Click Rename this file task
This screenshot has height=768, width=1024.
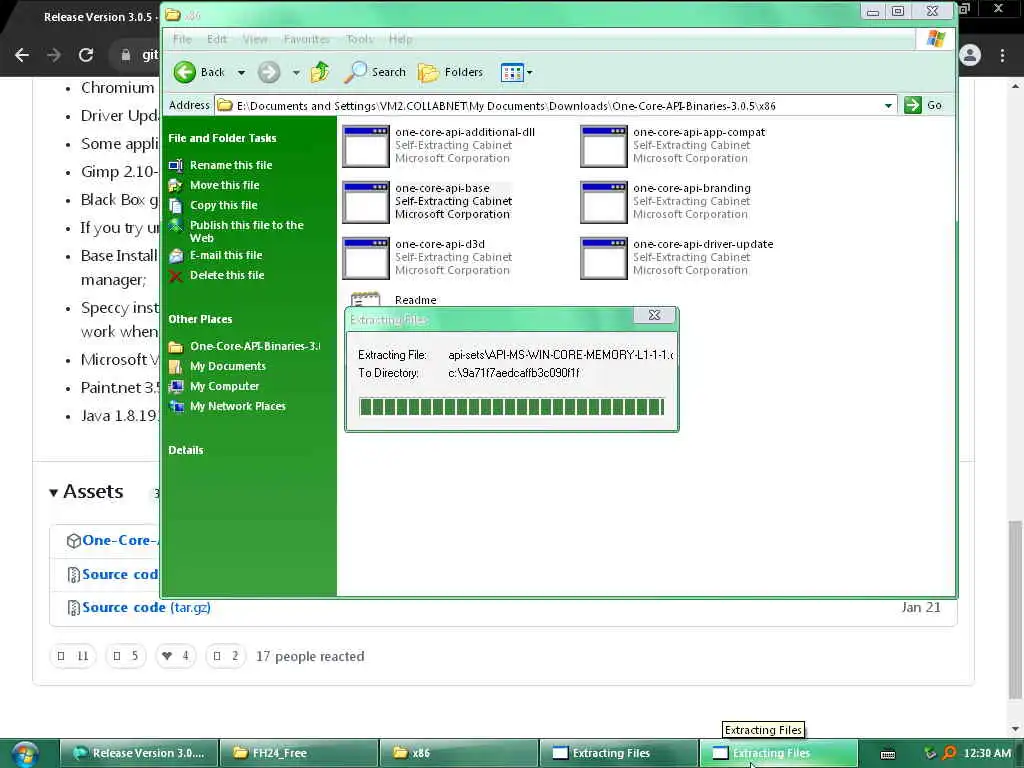pos(231,165)
